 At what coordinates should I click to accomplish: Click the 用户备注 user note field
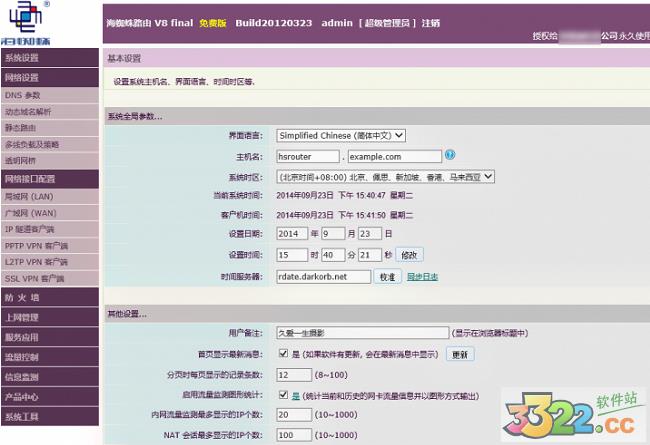coord(363,333)
